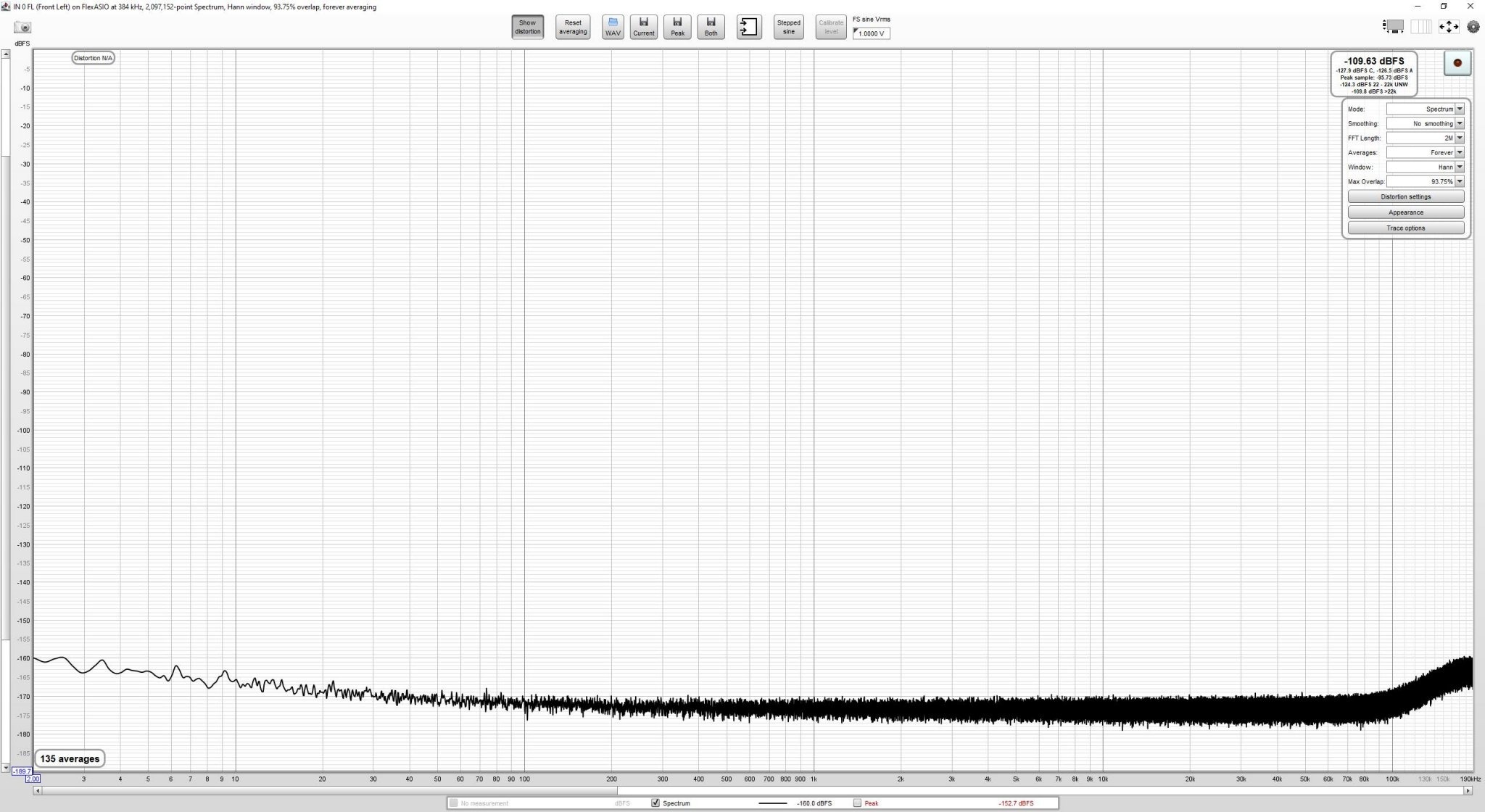
Task: Click the horizontal scrollbar thumb
Action: tap(328, 791)
